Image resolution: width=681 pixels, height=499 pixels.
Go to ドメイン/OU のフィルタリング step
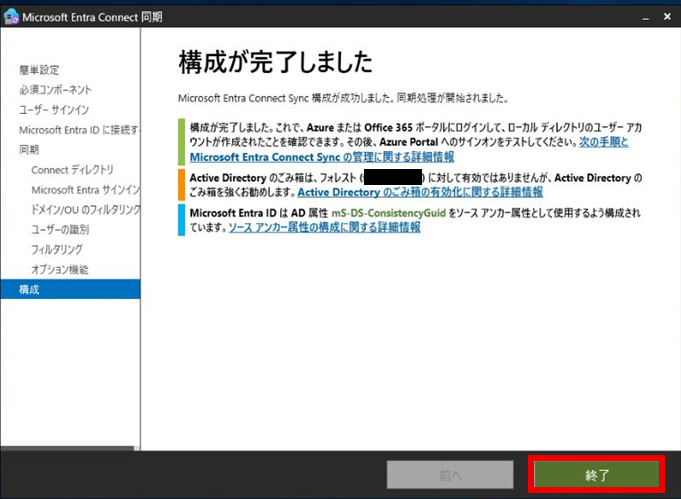[85, 210]
